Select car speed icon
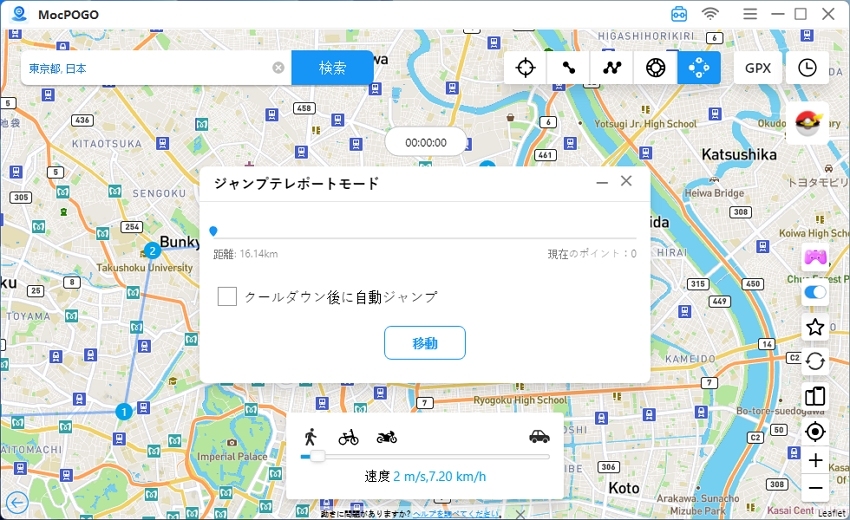 pos(539,436)
